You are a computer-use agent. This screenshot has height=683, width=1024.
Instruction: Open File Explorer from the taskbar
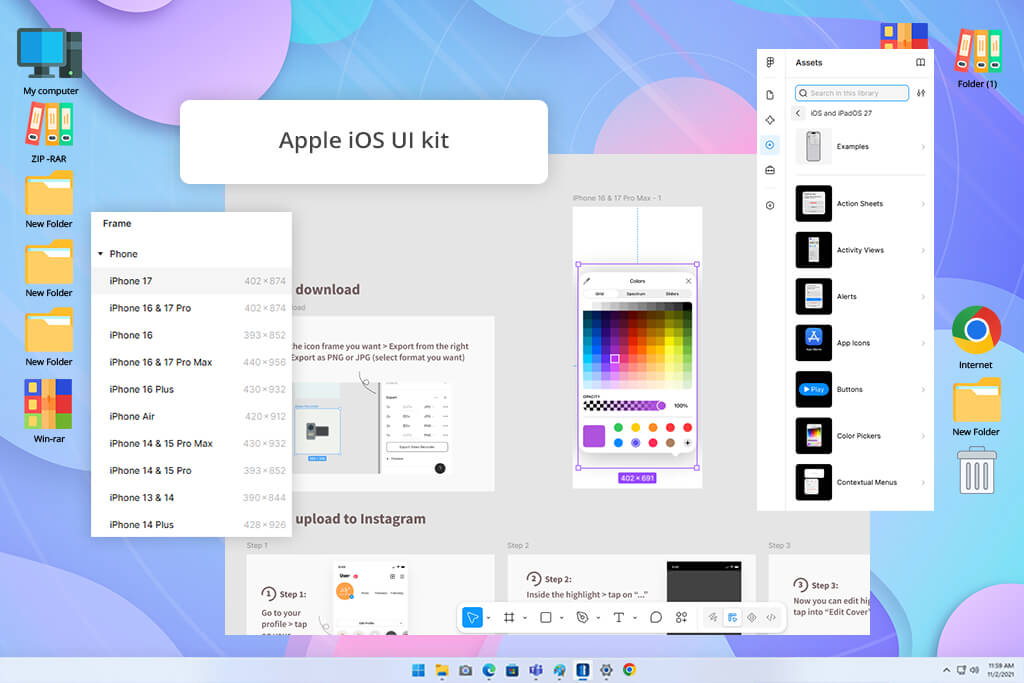pyautogui.click(x=442, y=670)
